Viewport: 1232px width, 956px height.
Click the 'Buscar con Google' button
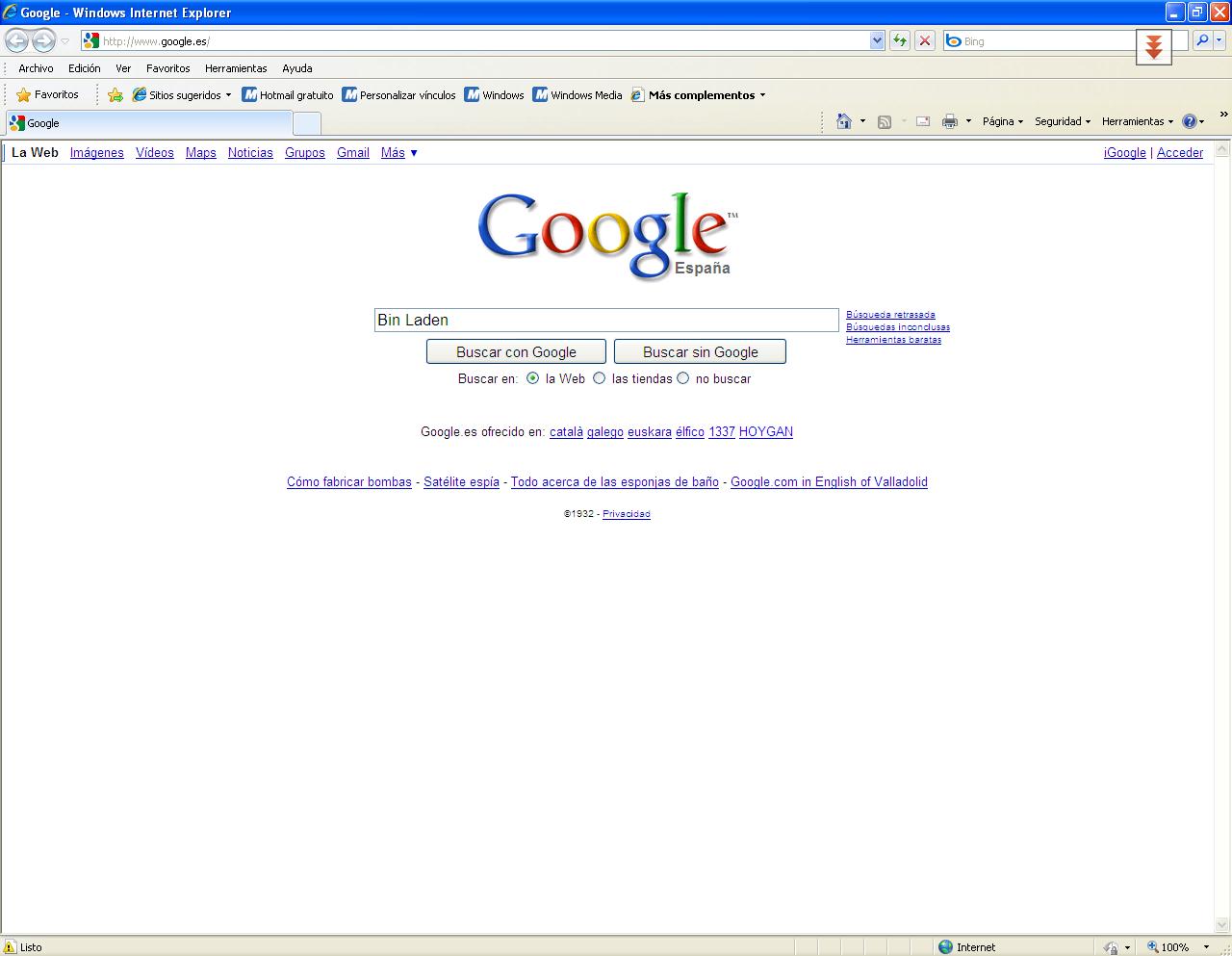coord(516,351)
